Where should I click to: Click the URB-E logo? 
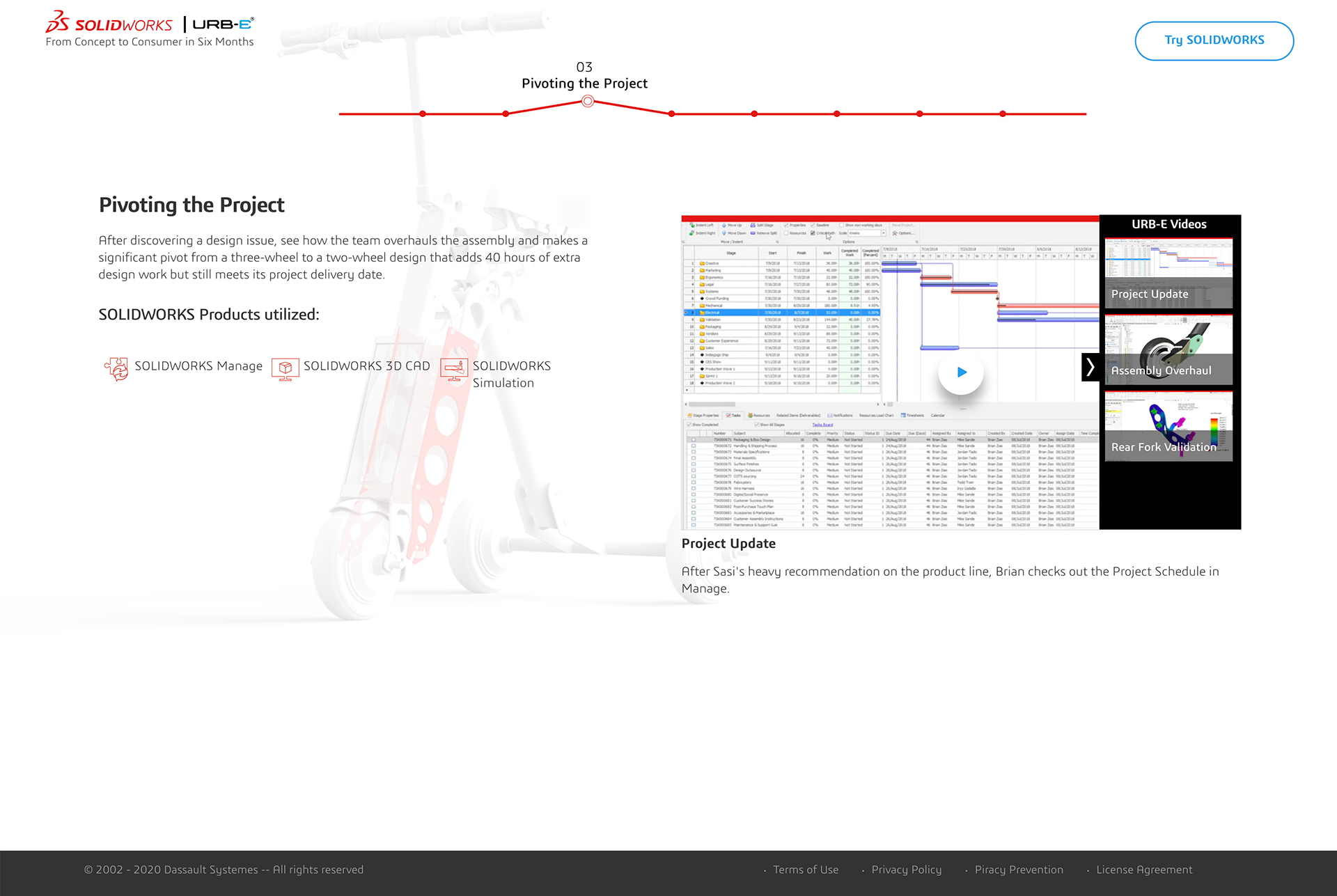(223, 24)
